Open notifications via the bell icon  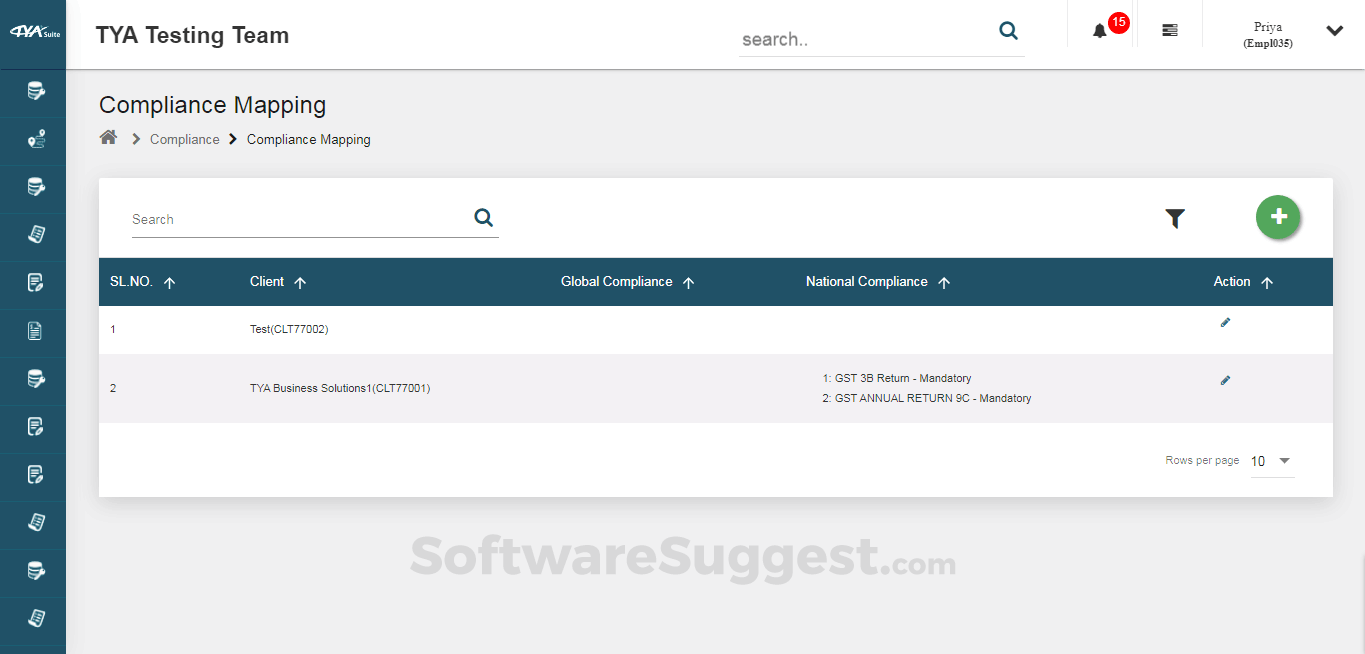pos(1099,30)
